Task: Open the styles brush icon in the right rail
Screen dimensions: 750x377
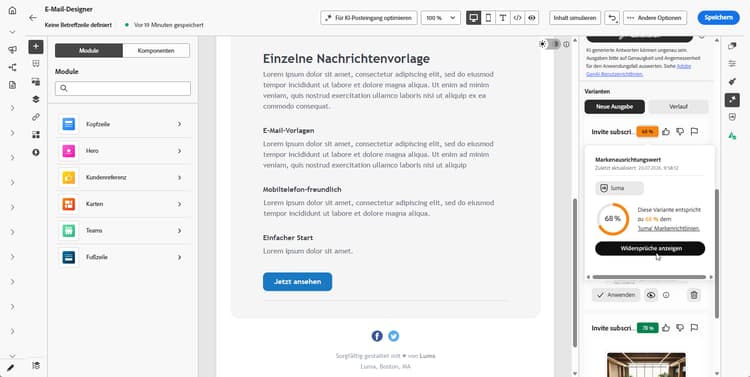Action: point(732,81)
